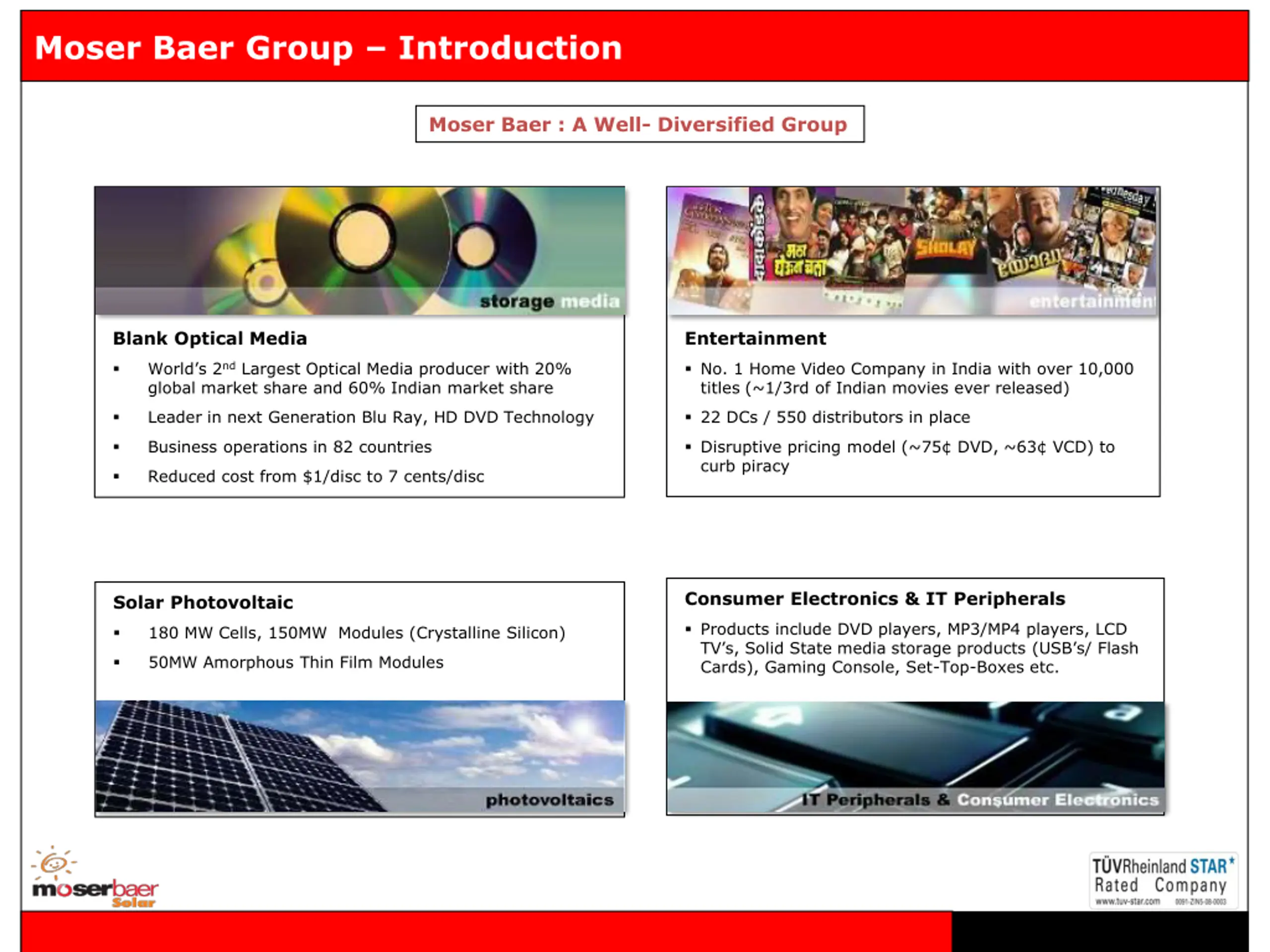The height and width of the screenshot is (952, 1270).
Task: Click the 'storage media' image caption
Action: [550, 301]
